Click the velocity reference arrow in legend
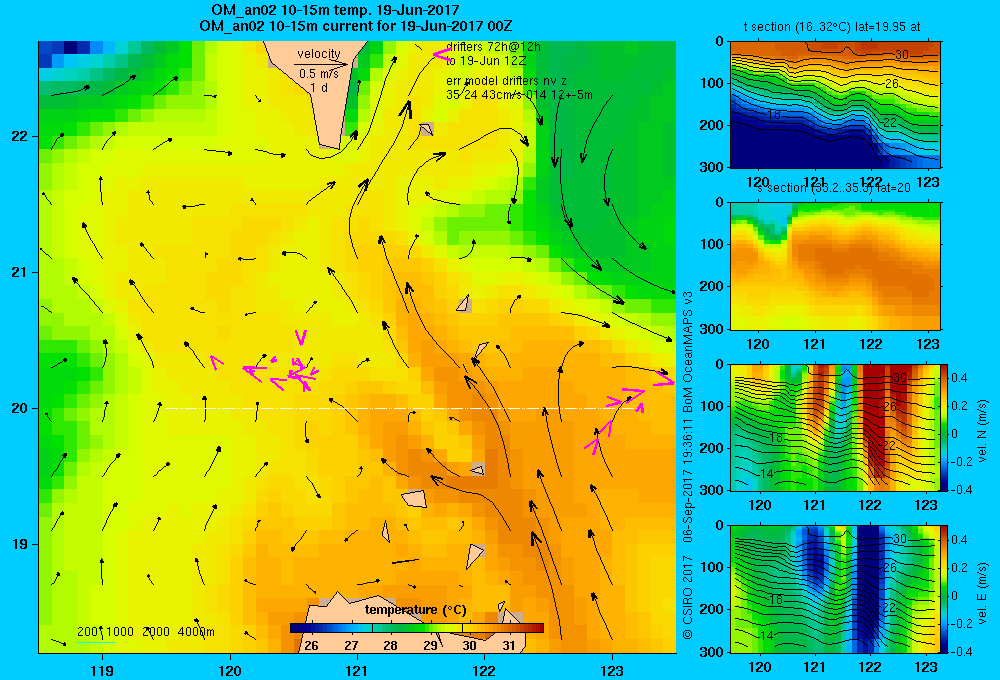 321,64
